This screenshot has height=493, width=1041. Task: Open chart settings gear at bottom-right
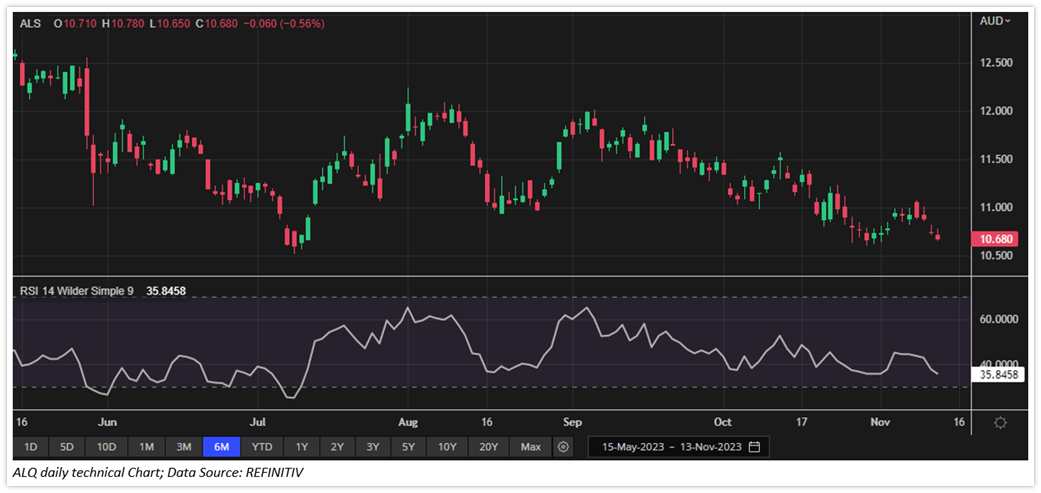[999, 423]
